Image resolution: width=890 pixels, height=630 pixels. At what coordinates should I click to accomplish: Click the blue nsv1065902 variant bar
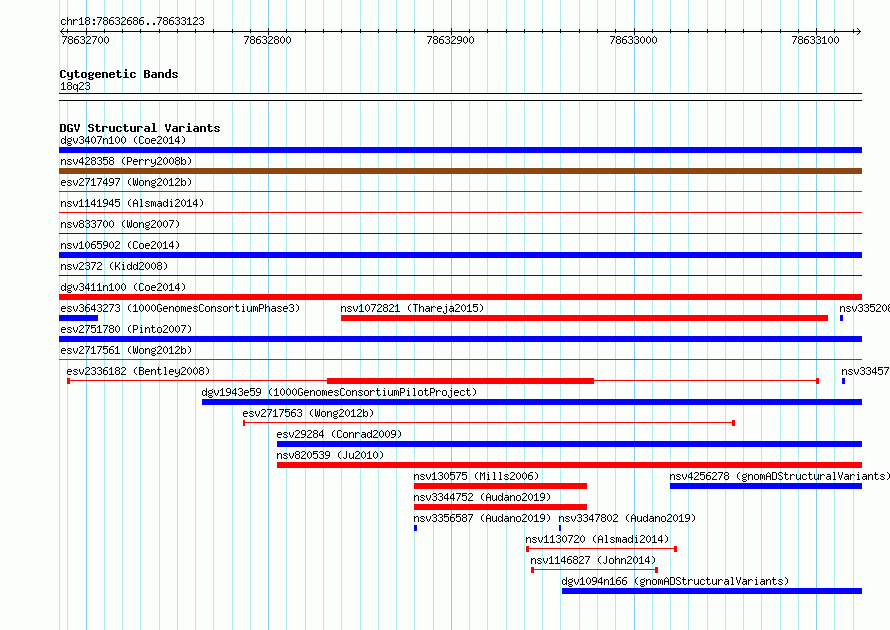click(460, 255)
